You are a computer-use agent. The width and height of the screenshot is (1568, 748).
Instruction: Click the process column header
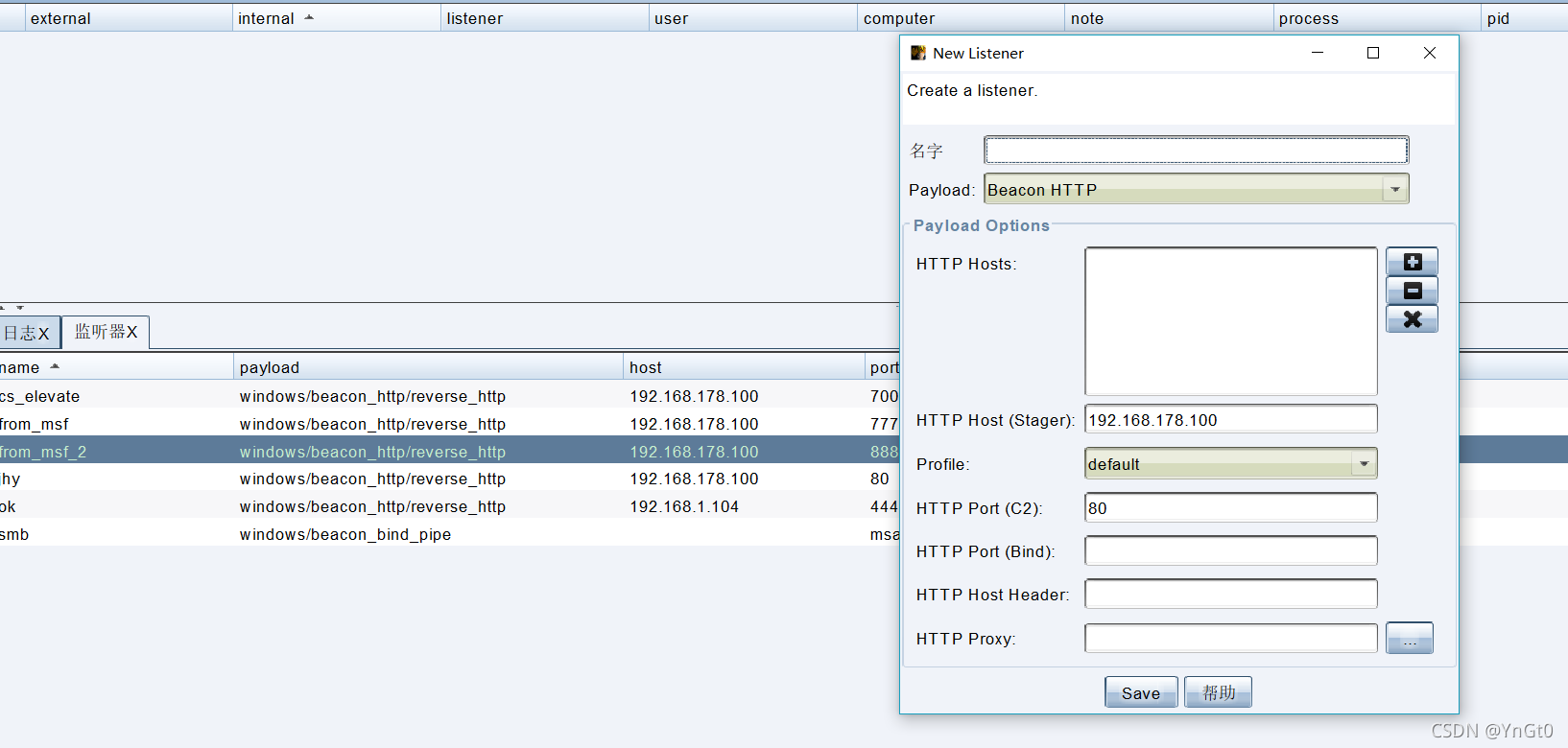tap(1377, 18)
